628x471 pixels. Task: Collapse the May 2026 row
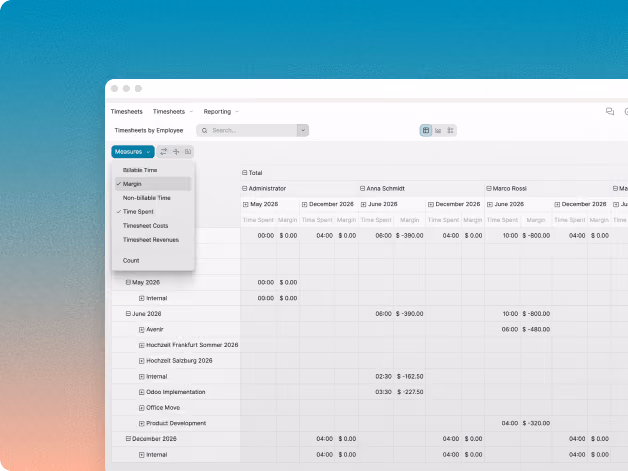(128, 282)
